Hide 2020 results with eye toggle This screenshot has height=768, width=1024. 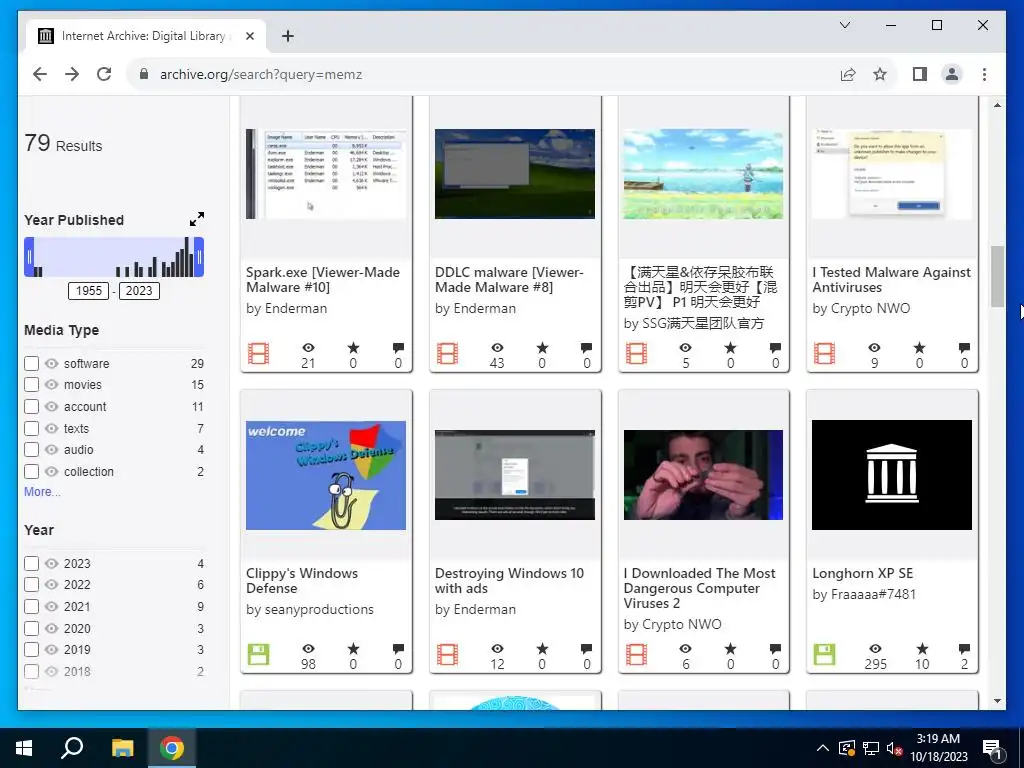click(x=52, y=628)
